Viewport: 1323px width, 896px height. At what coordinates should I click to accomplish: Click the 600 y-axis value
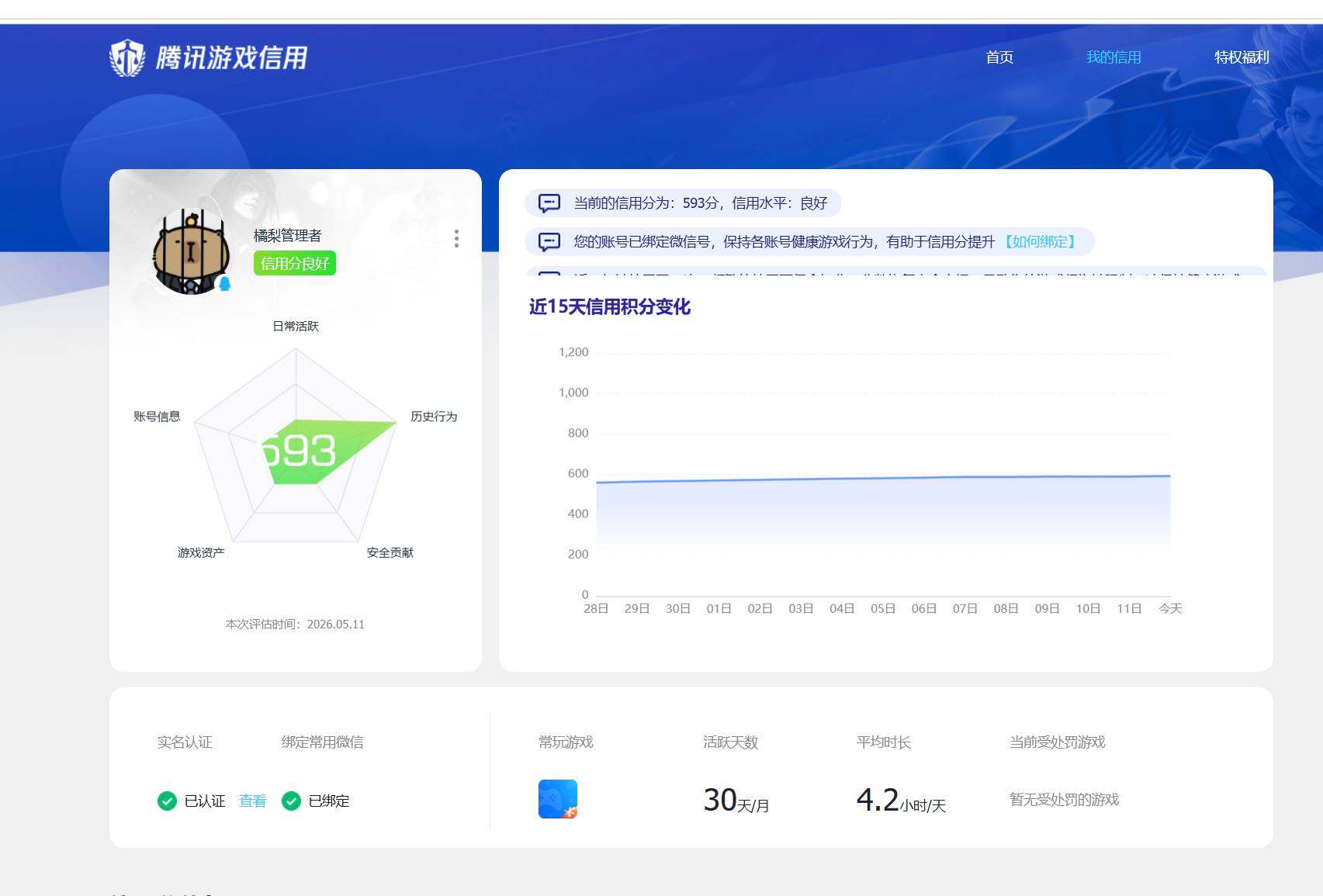(578, 473)
